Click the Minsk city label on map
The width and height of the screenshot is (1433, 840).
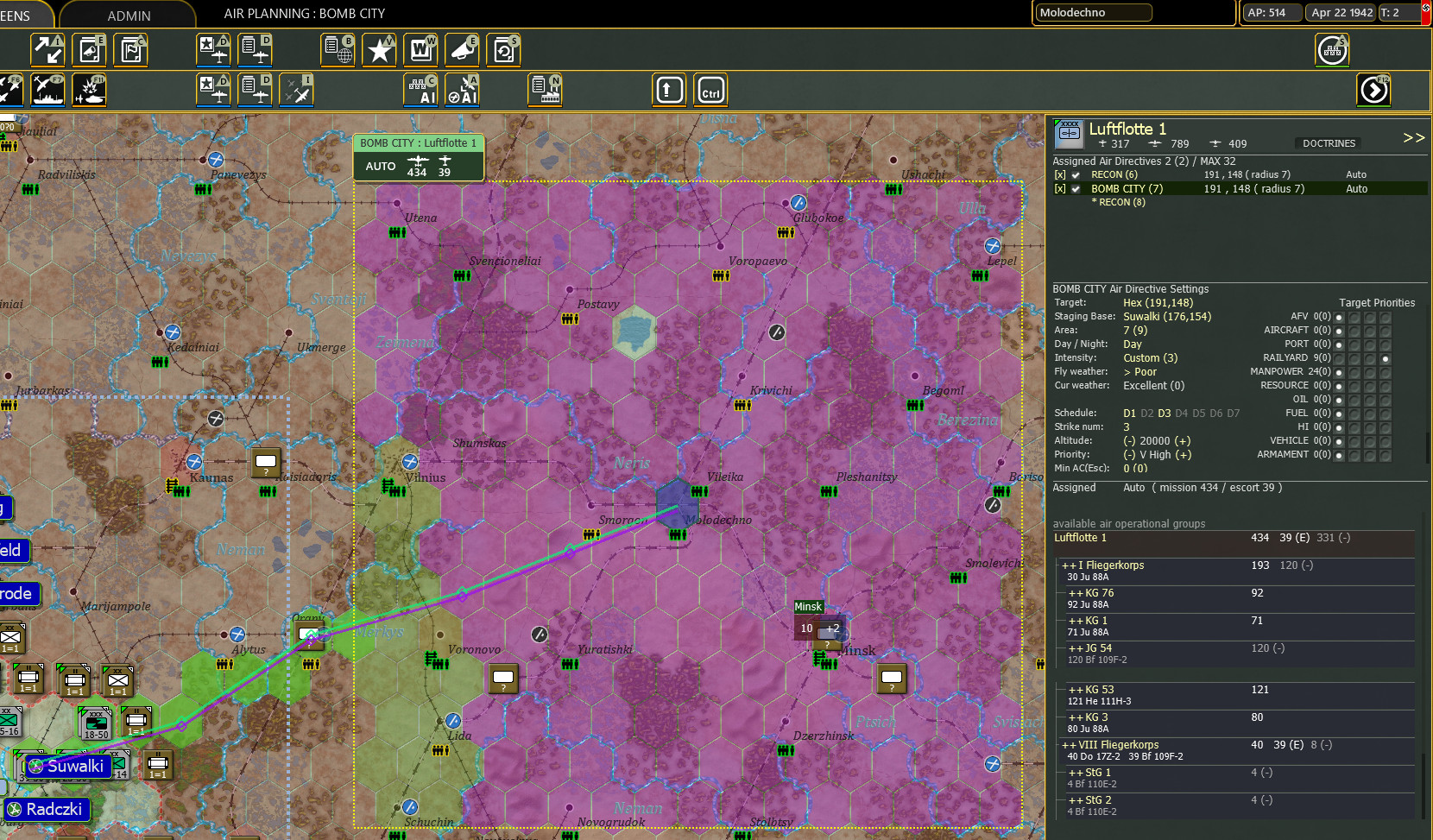[808, 607]
